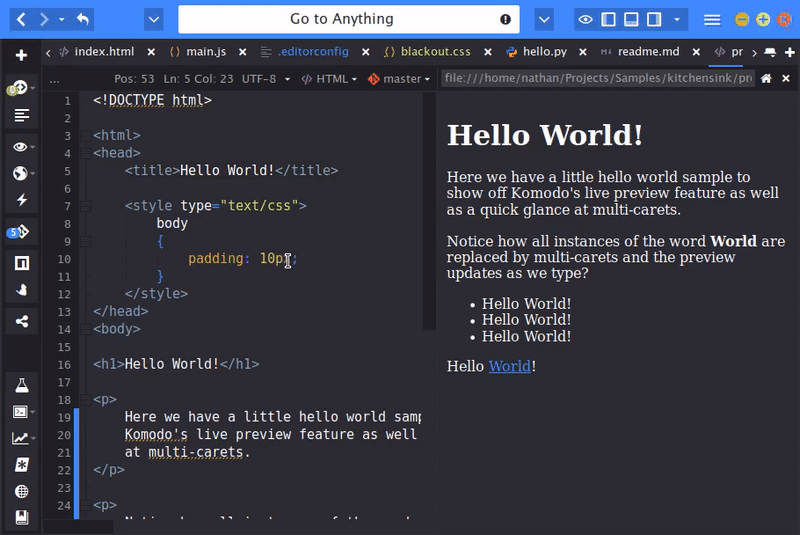Open the dropdown left of Go to Anything
Image resolution: width=800 pixels, height=535 pixels.
point(154,19)
